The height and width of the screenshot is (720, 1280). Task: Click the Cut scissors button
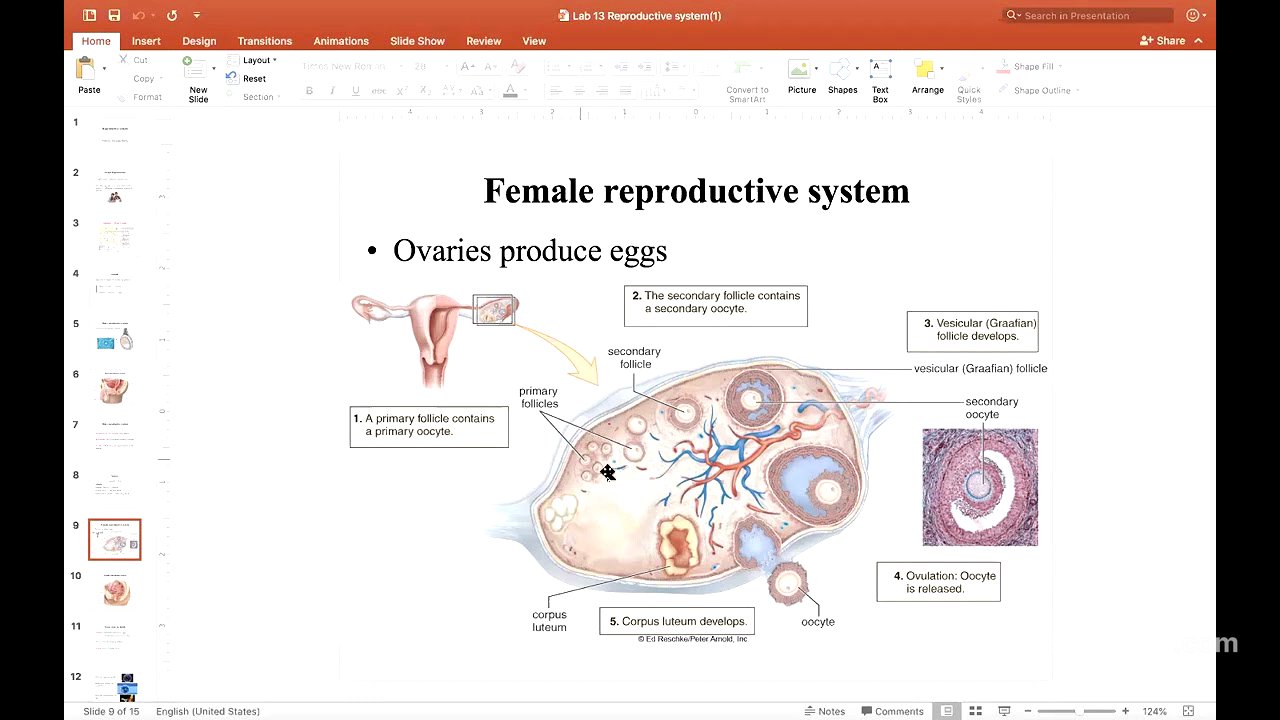click(134, 60)
